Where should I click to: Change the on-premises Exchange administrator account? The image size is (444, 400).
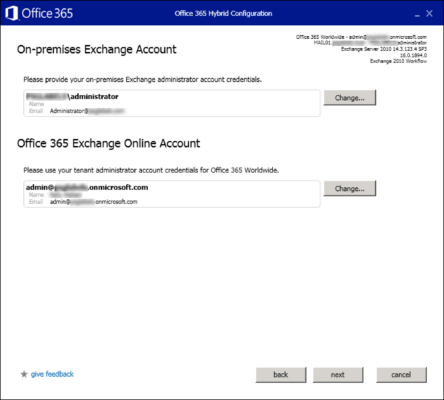point(350,98)
